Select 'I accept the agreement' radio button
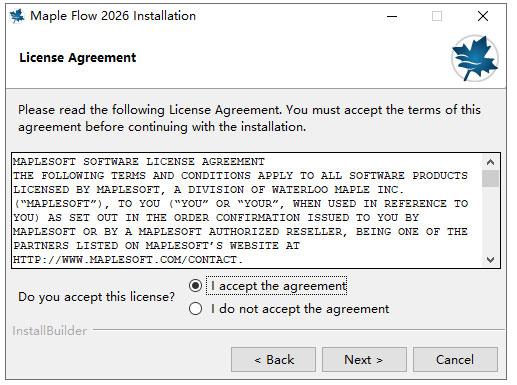 (x=195, y=286)
